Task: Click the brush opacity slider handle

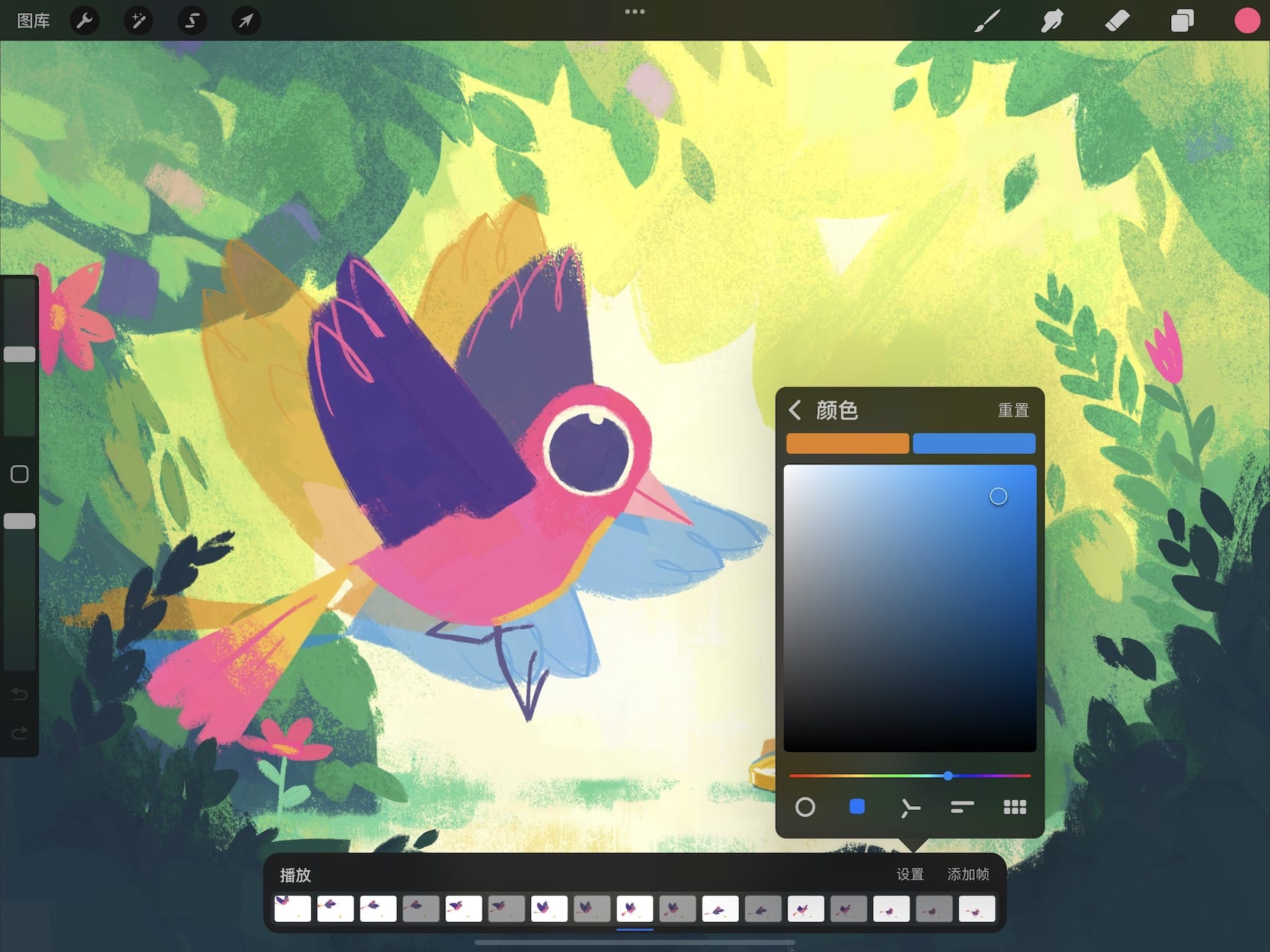Action: pos(20,521)
